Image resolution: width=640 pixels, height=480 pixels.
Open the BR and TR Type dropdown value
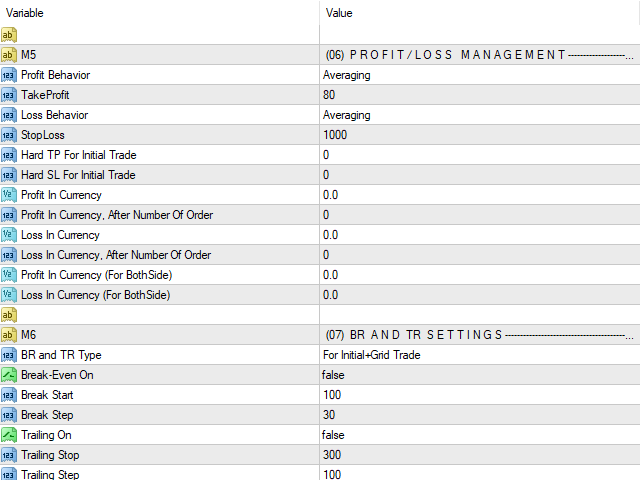point(480,355)
